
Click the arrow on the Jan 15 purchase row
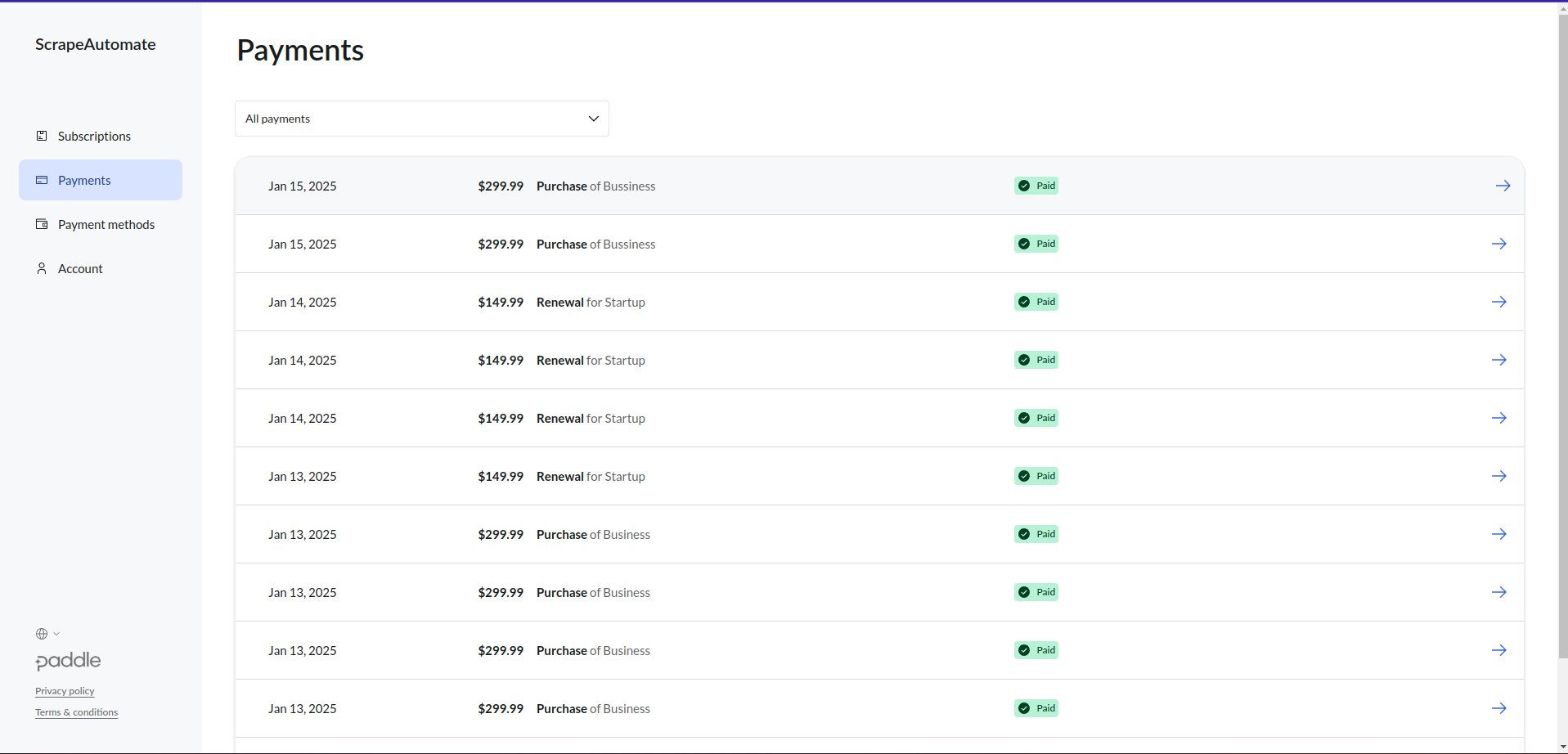(x=1503, y=186)
